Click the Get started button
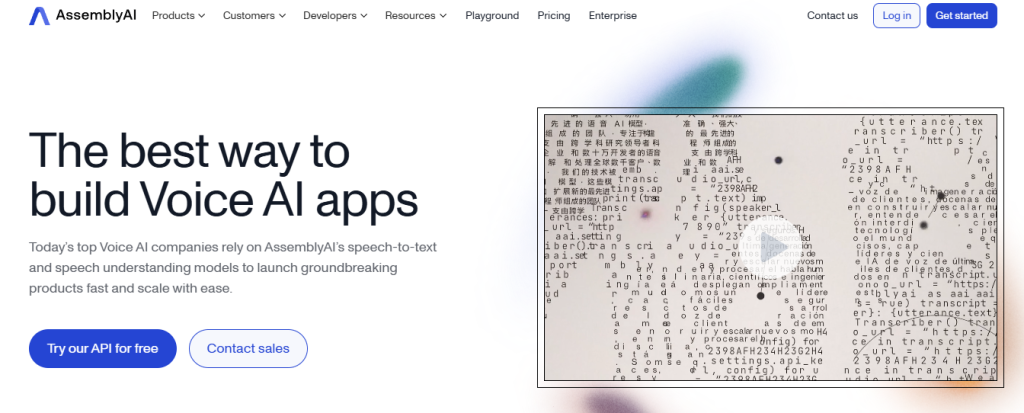 click(x=961, y=16)
